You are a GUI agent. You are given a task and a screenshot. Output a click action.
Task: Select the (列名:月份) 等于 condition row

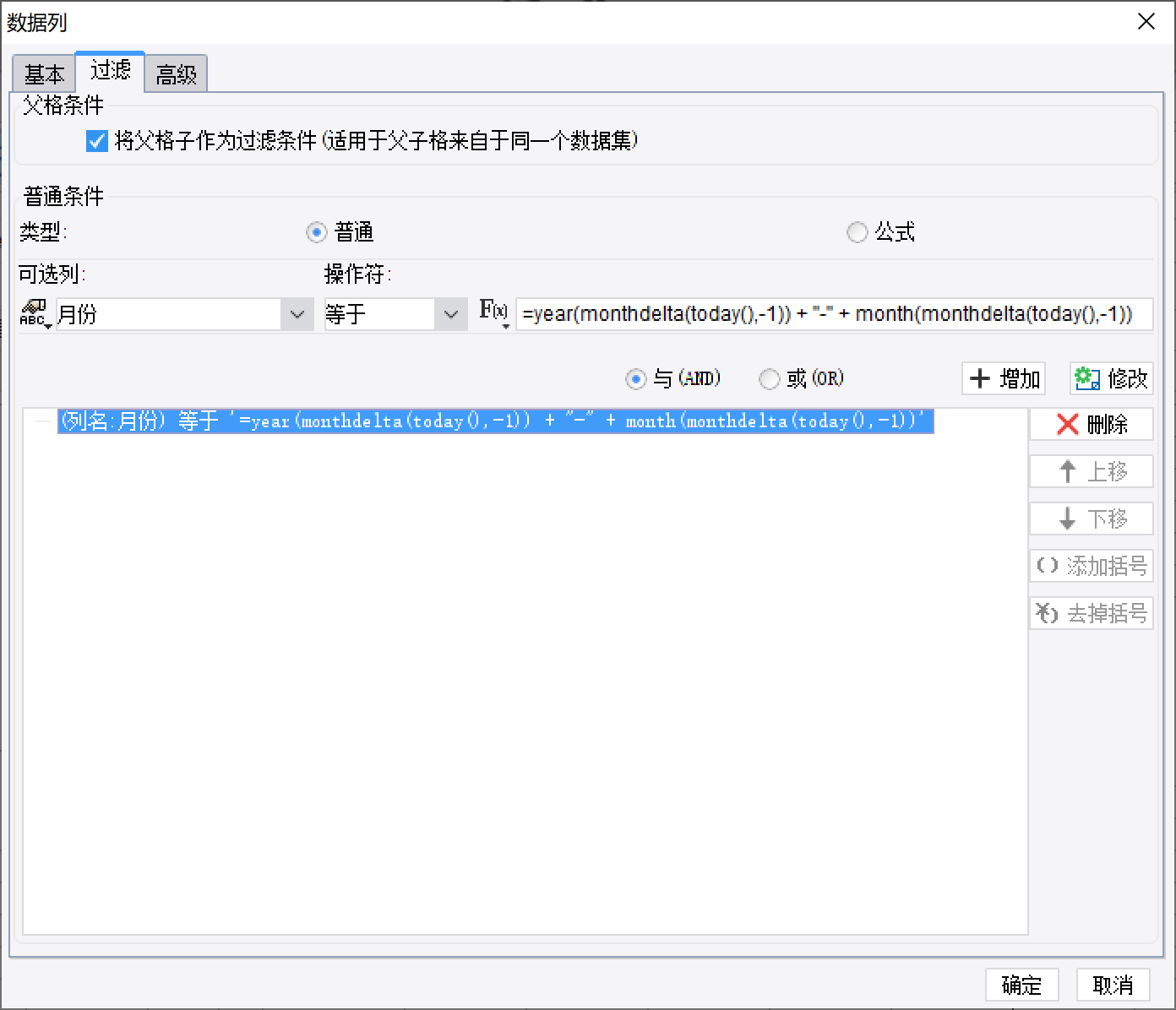coord(495,421)
